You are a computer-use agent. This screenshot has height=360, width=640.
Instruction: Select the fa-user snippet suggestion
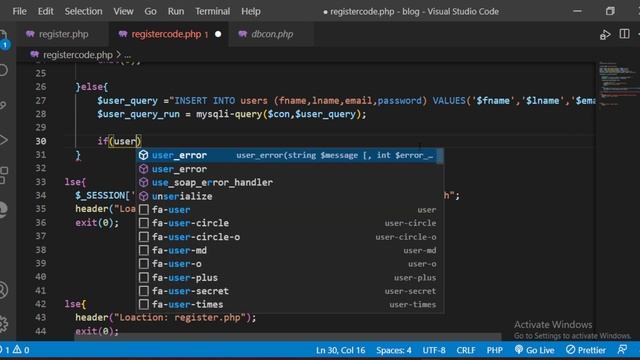pyautogui.click(x=289, y=210)
